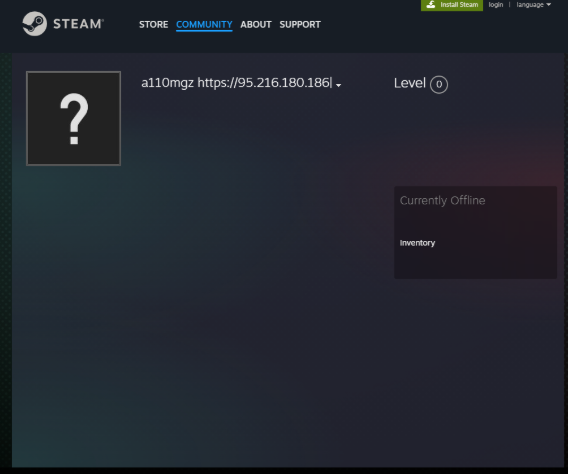Screen dimensions: 568x474
Task: Click the Currently Offline status text
Action: click(x=442, y=200)
